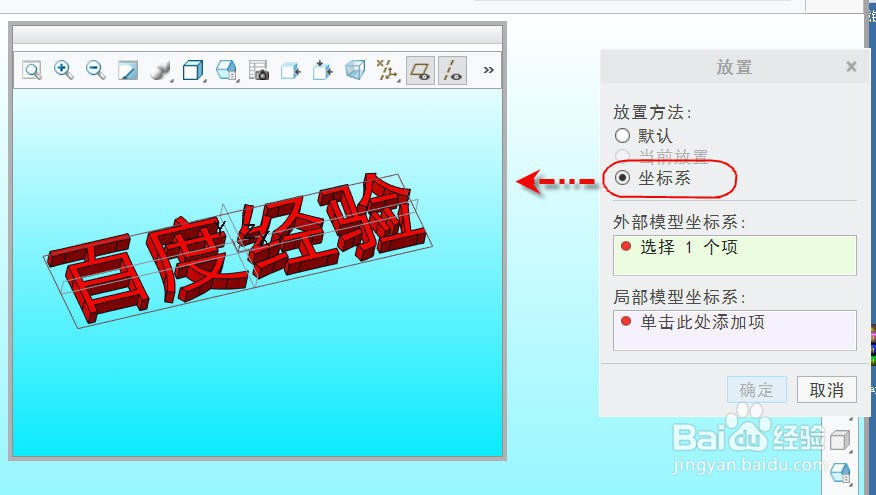Click the cube with left arrow icon

[x=291, y=70]
